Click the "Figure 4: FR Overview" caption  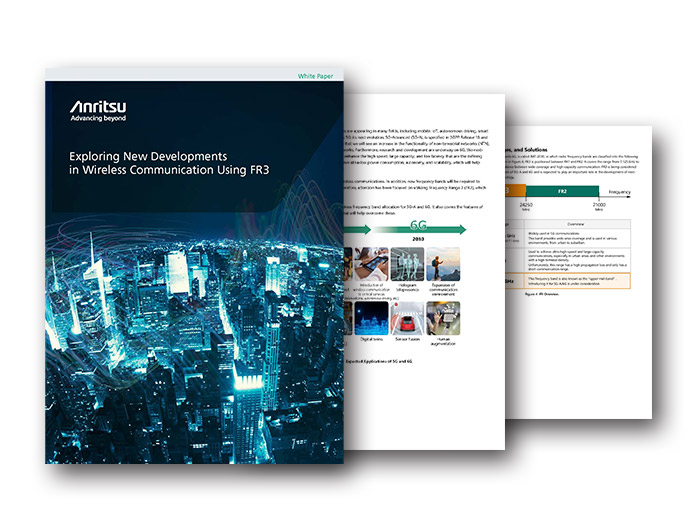coord(542,294)
